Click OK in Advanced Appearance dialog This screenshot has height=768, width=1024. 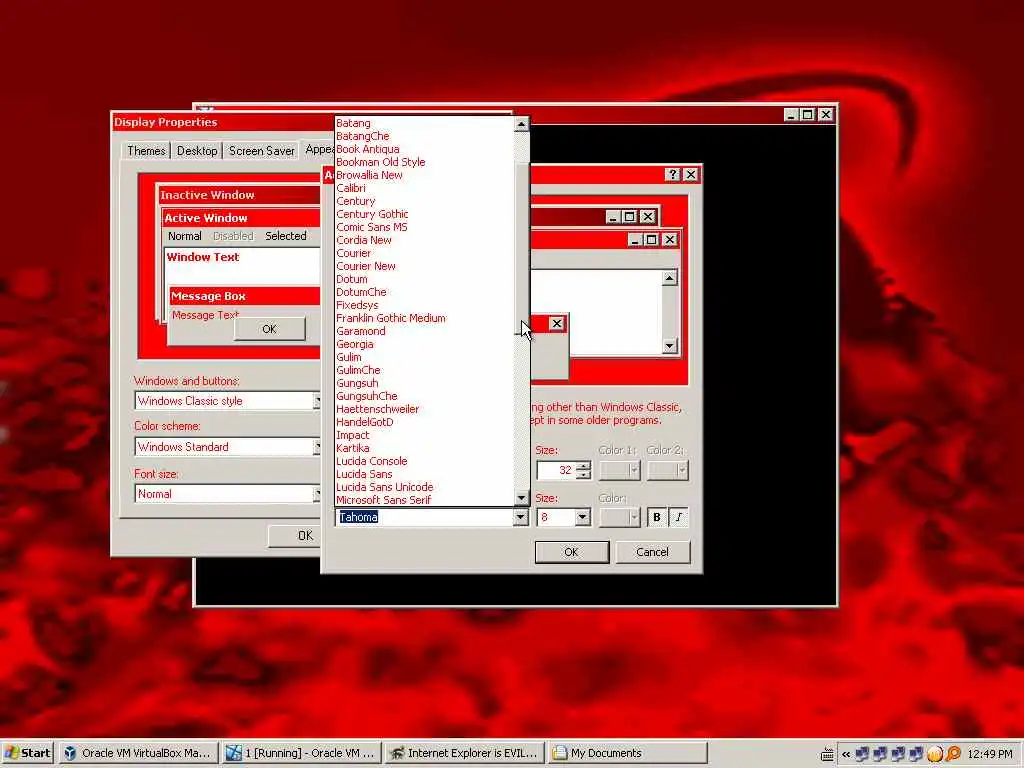point(571,552)
